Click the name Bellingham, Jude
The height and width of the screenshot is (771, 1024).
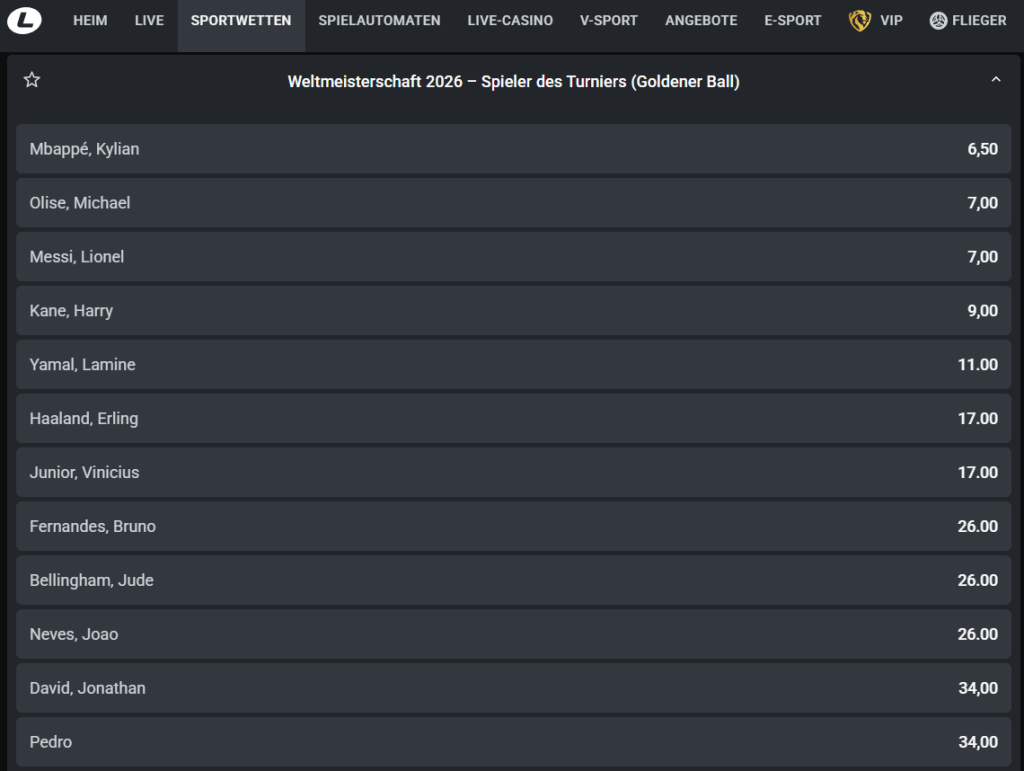91,580
